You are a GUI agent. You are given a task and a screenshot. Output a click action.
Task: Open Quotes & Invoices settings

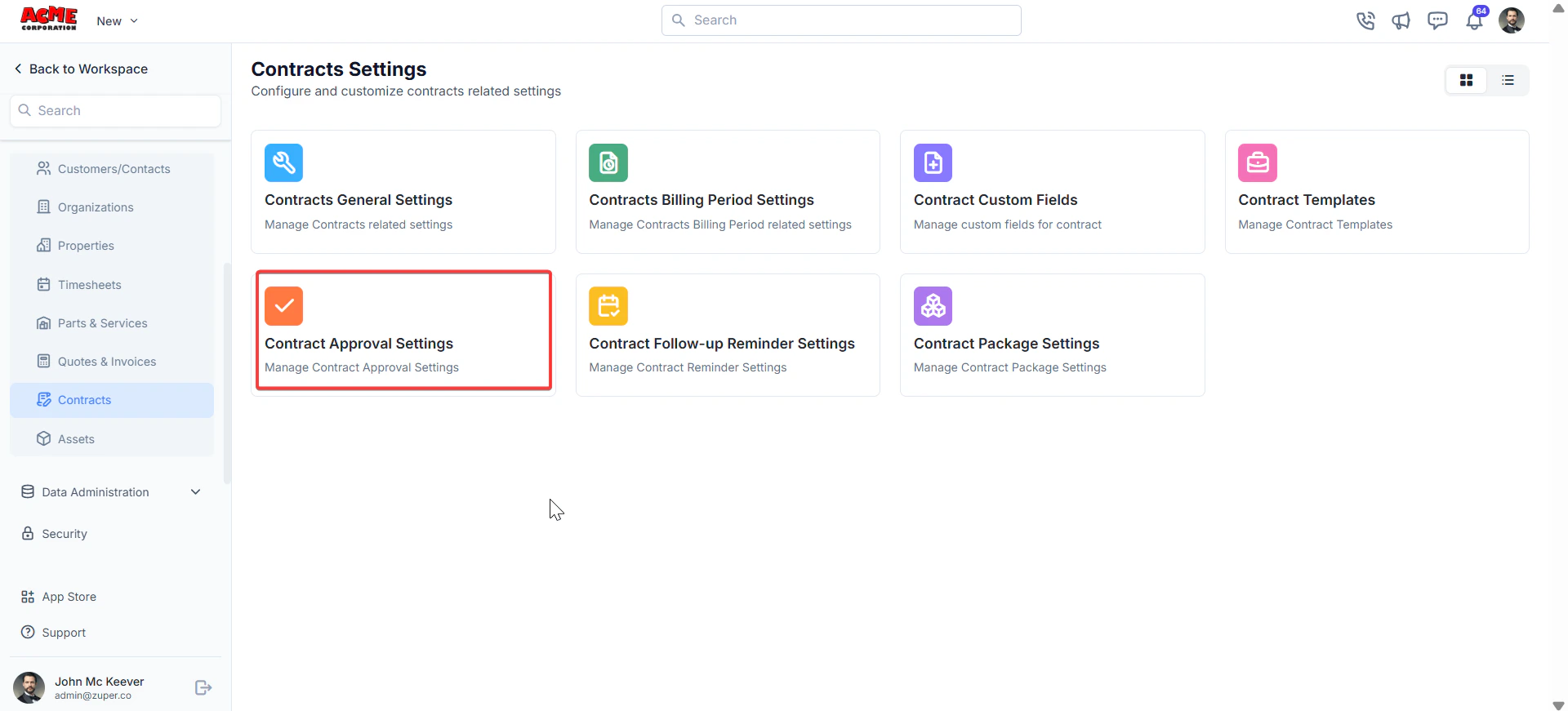coord(112,362)
